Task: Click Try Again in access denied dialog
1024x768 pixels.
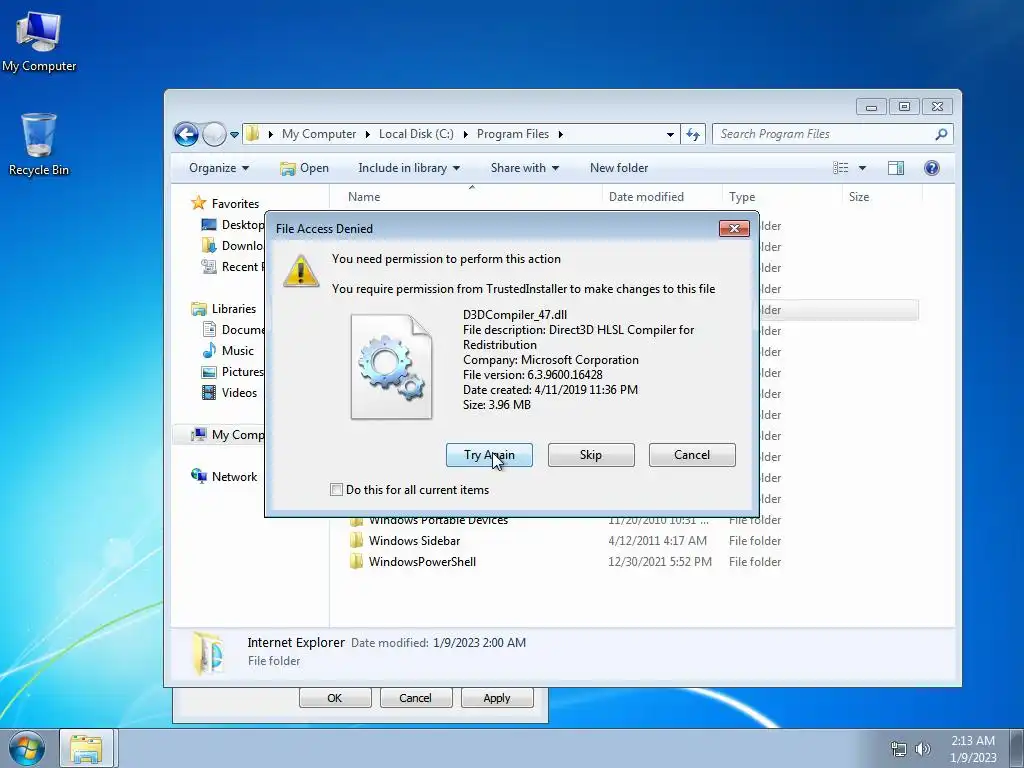Action: point(489,455)
